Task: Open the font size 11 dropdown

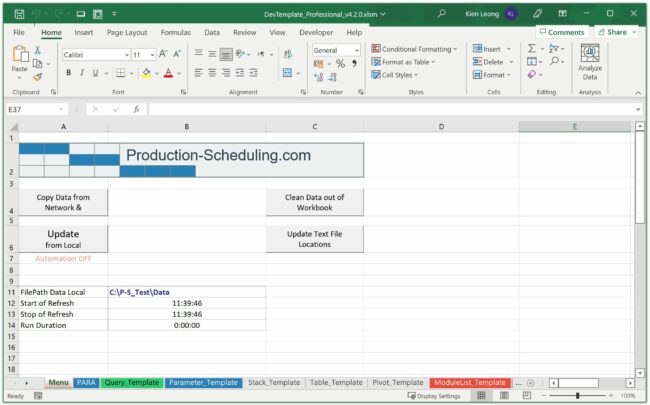Action: click(152, 55)
